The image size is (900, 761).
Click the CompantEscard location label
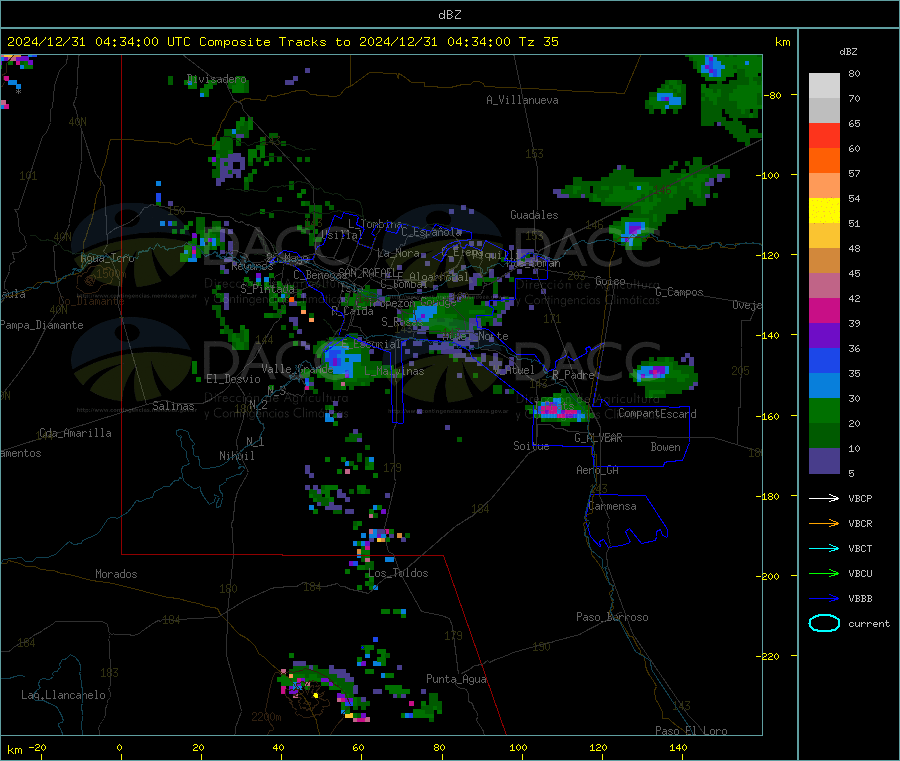coord(657,413)
